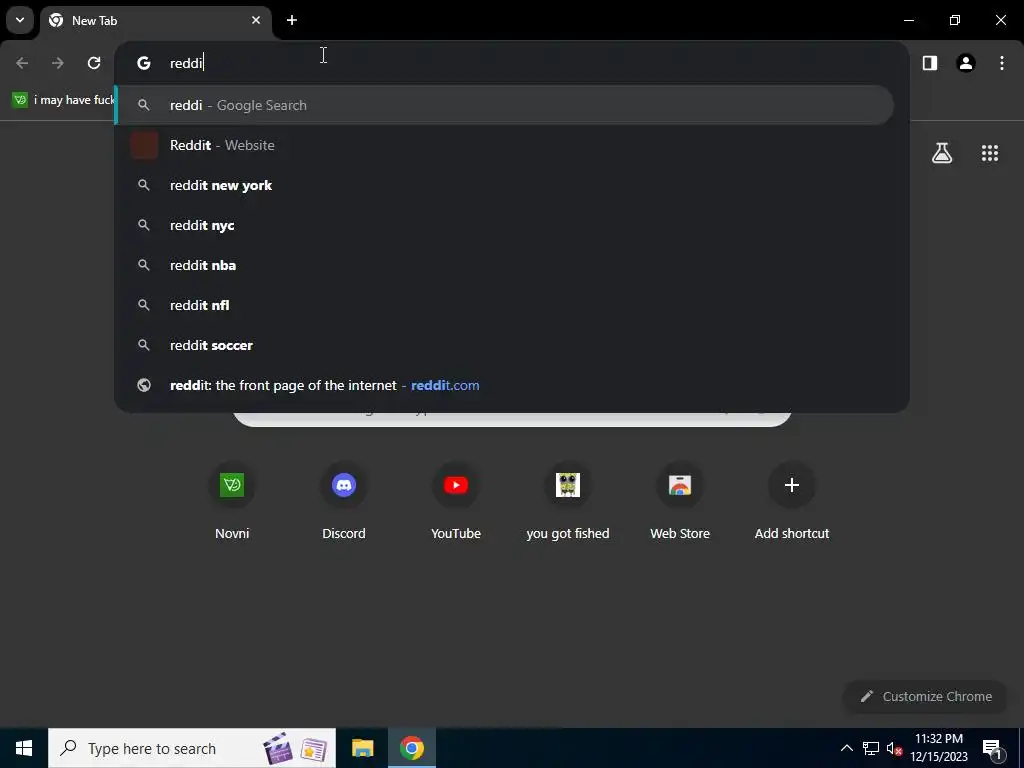
Task: Go forward with the forward arrow
Action: coord(58,63)
